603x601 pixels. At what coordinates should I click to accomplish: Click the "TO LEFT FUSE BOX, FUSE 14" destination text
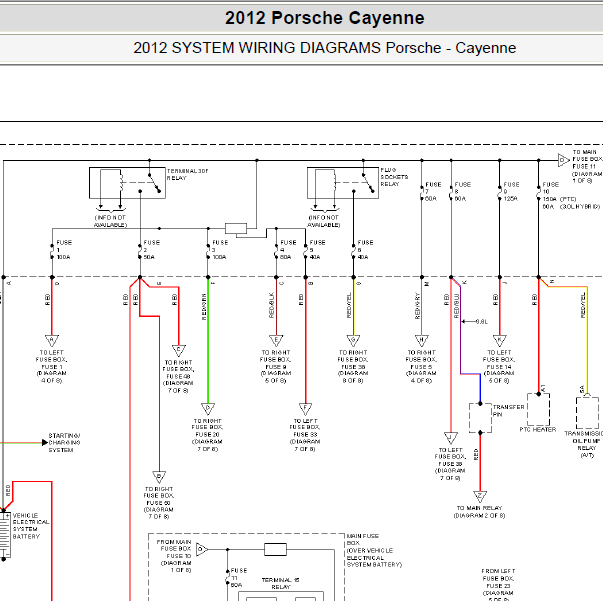(499, 366)
